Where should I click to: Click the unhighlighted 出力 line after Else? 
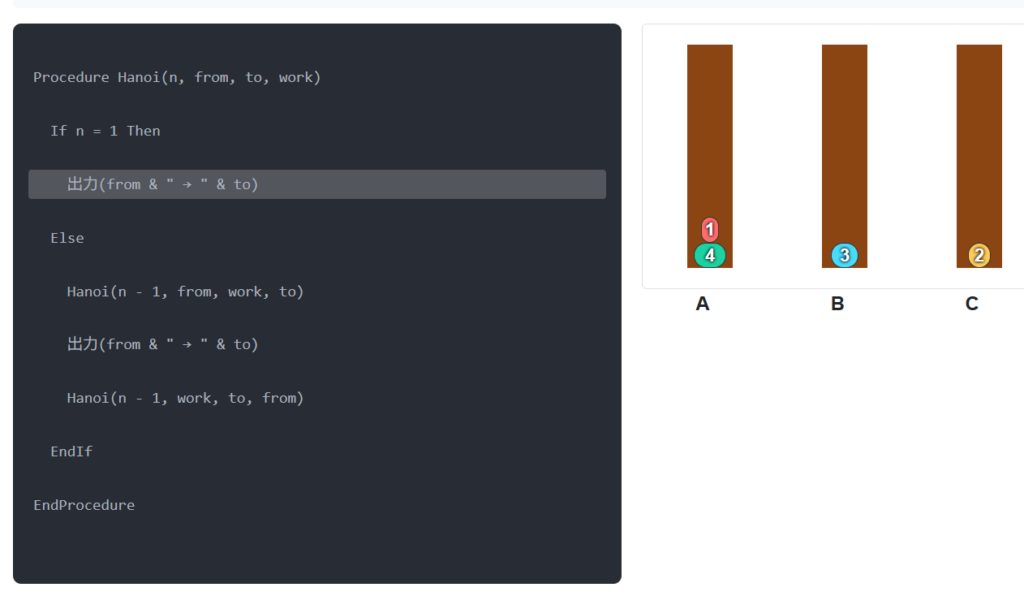[x=162, y=344]
